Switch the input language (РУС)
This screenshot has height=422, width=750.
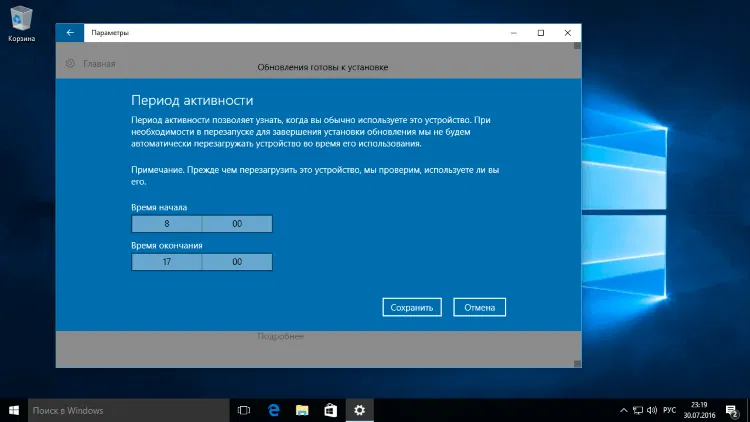tap(670, 410)
